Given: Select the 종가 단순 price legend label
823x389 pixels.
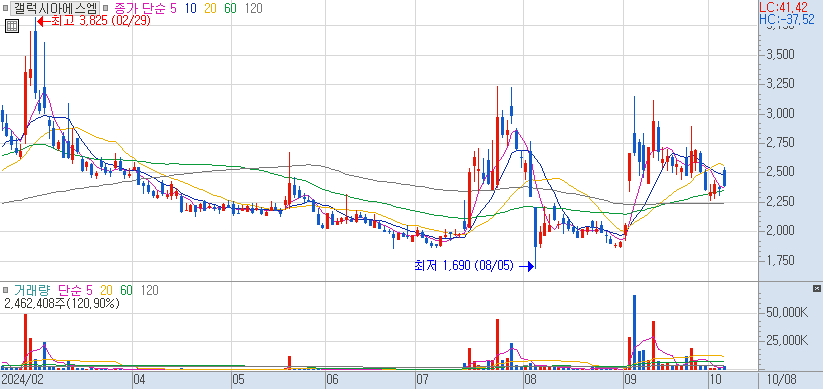Looking at the screenshot, I should click(139, 8).
